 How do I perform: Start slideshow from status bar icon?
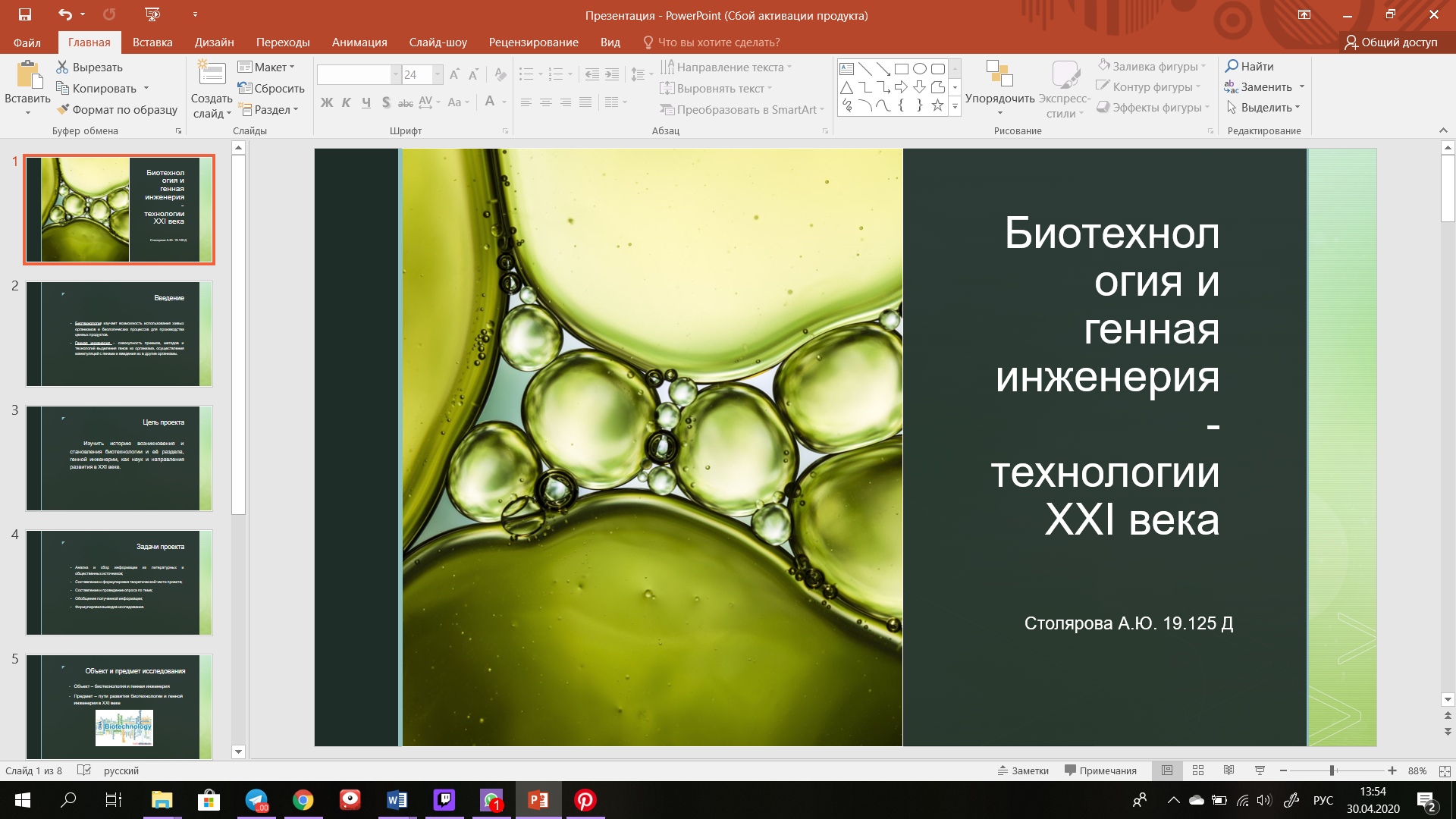point(1260,770)
